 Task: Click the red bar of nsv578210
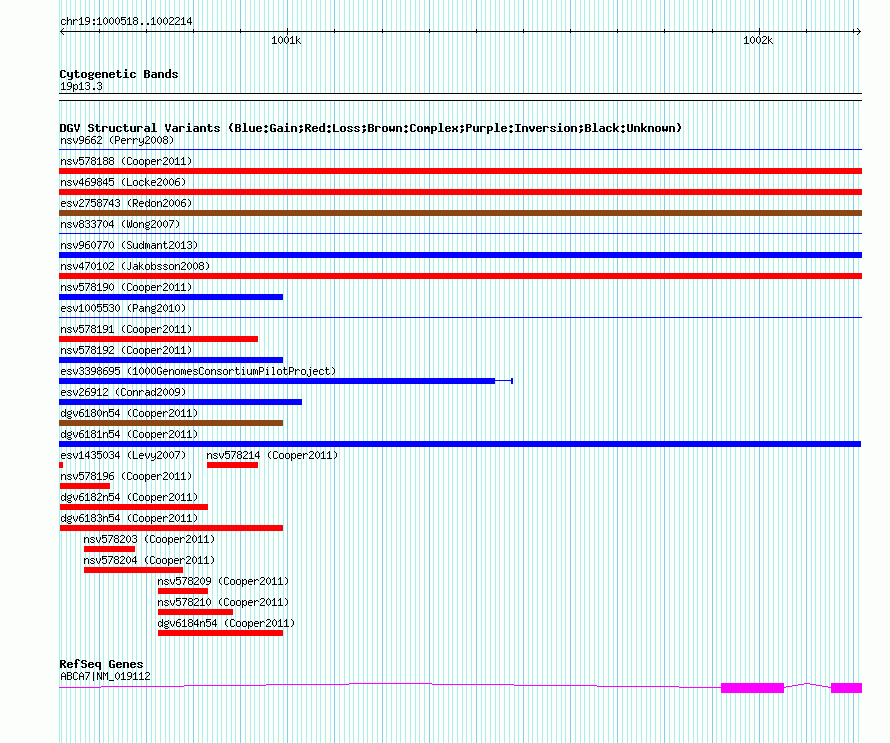pos(195,612)
